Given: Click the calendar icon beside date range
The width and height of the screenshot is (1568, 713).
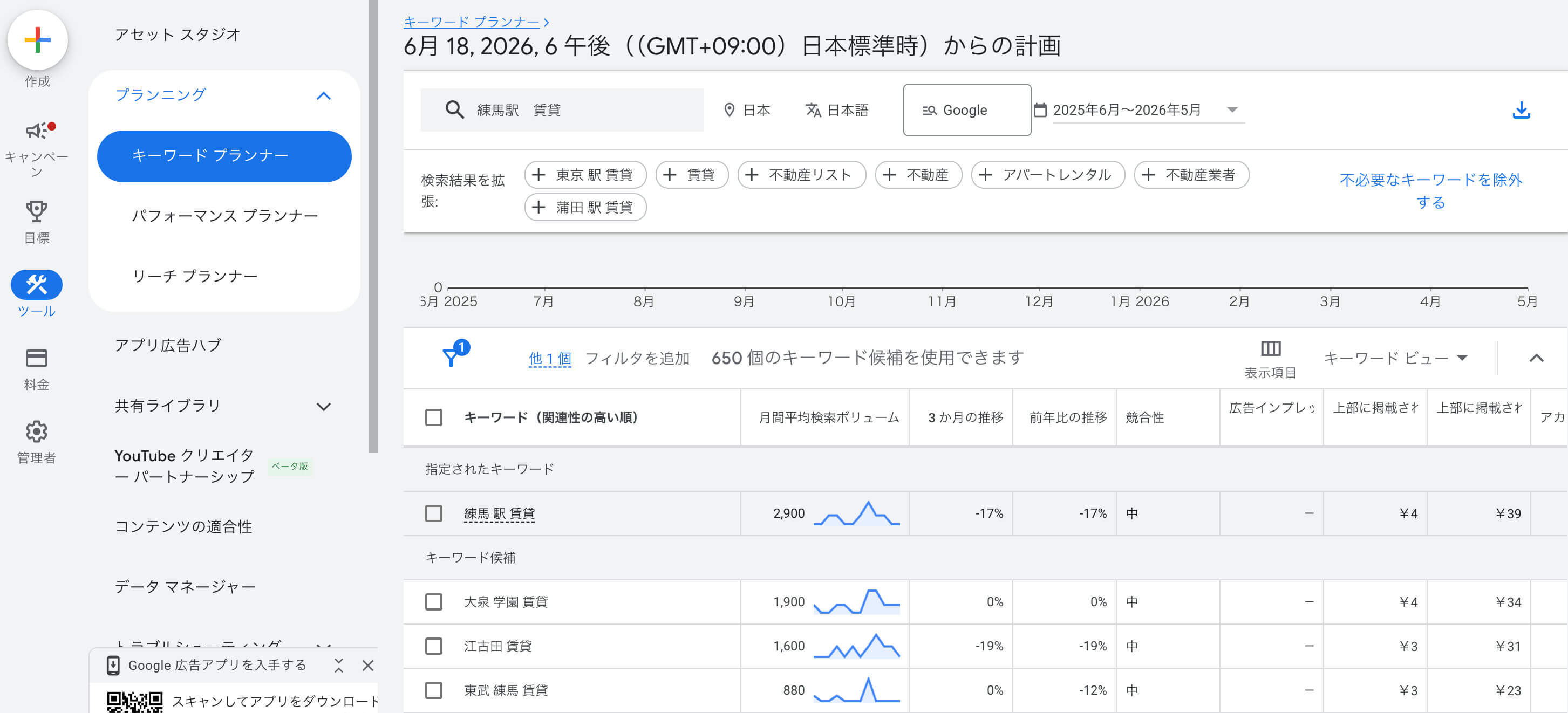Looking at the screenshot, I should click(x=1040, y=110).
